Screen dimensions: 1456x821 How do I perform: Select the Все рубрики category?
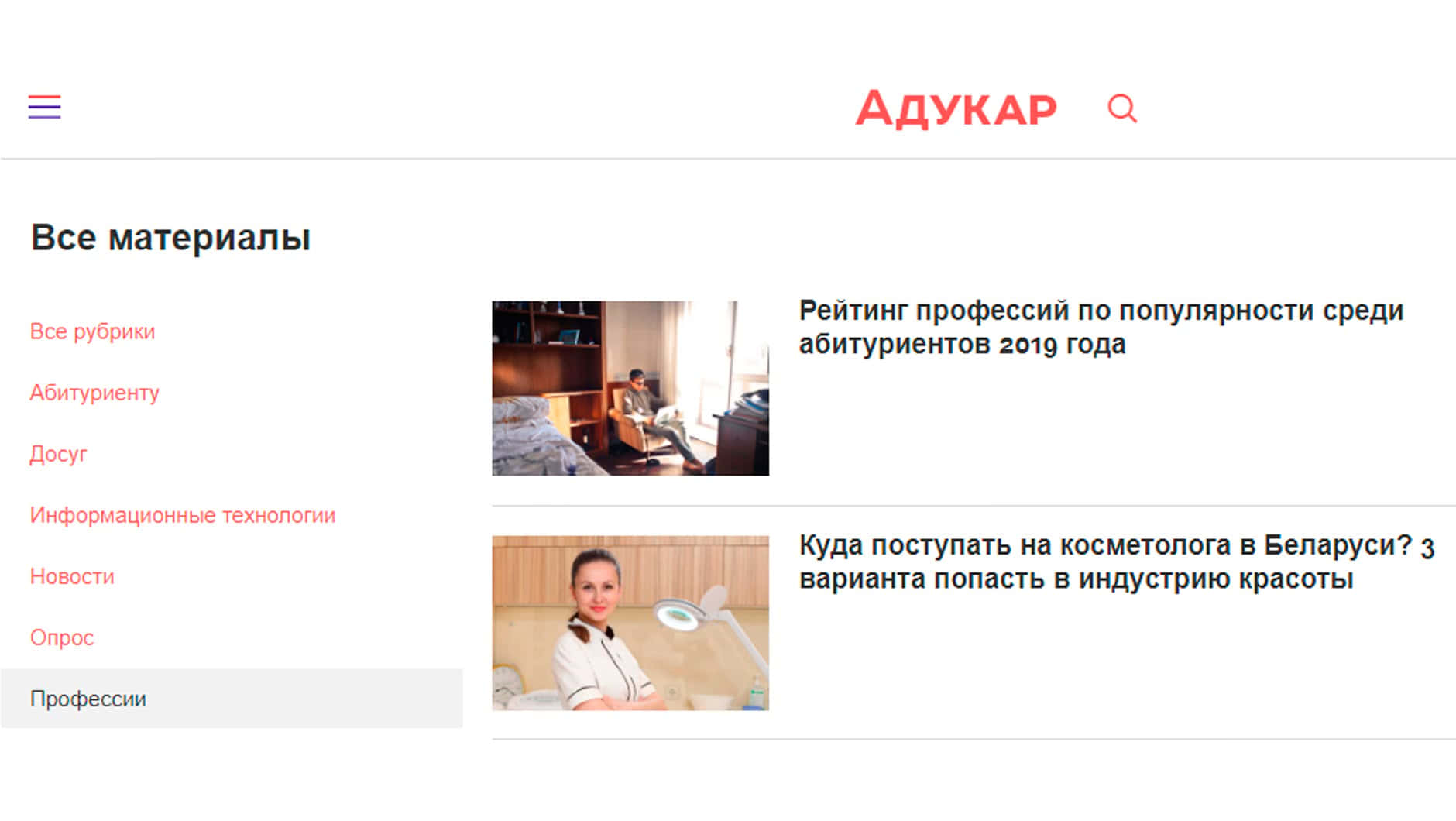[x=92, y=331]
